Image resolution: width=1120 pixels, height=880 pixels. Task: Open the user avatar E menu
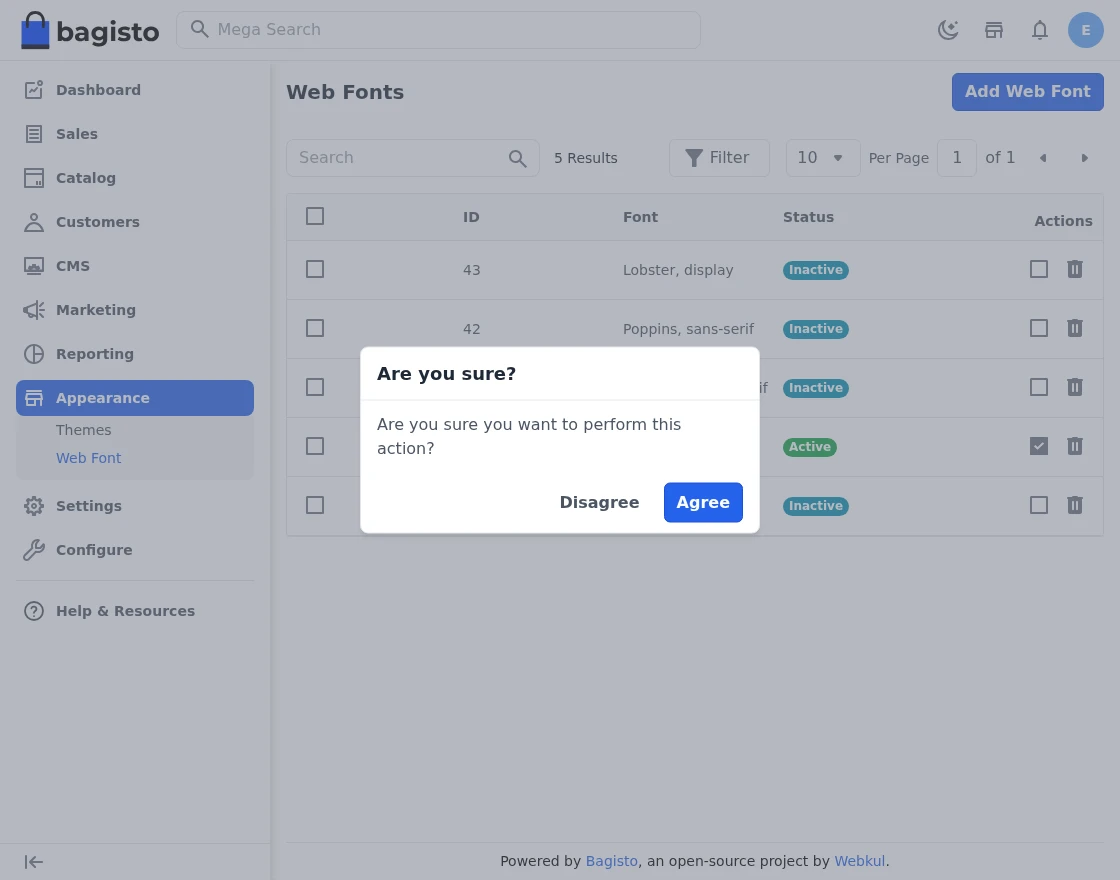[x=1085, y=30]
